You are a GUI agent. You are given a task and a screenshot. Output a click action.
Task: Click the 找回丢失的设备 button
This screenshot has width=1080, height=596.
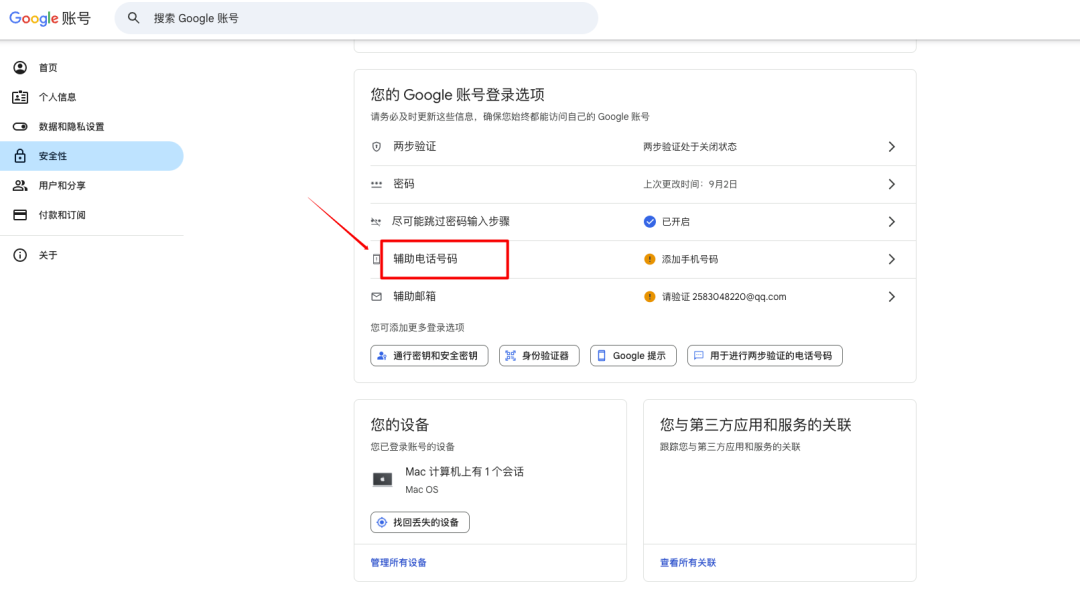point(420,522)
